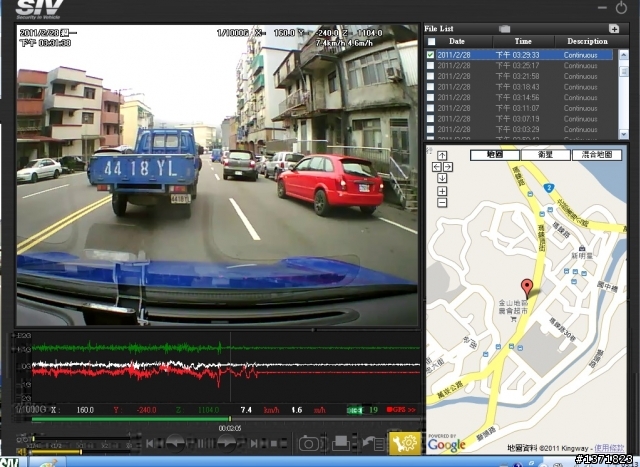Check the 03:11:07 recording checkbox
Viewport: 640px width, 467px height.
pos(430,108)
